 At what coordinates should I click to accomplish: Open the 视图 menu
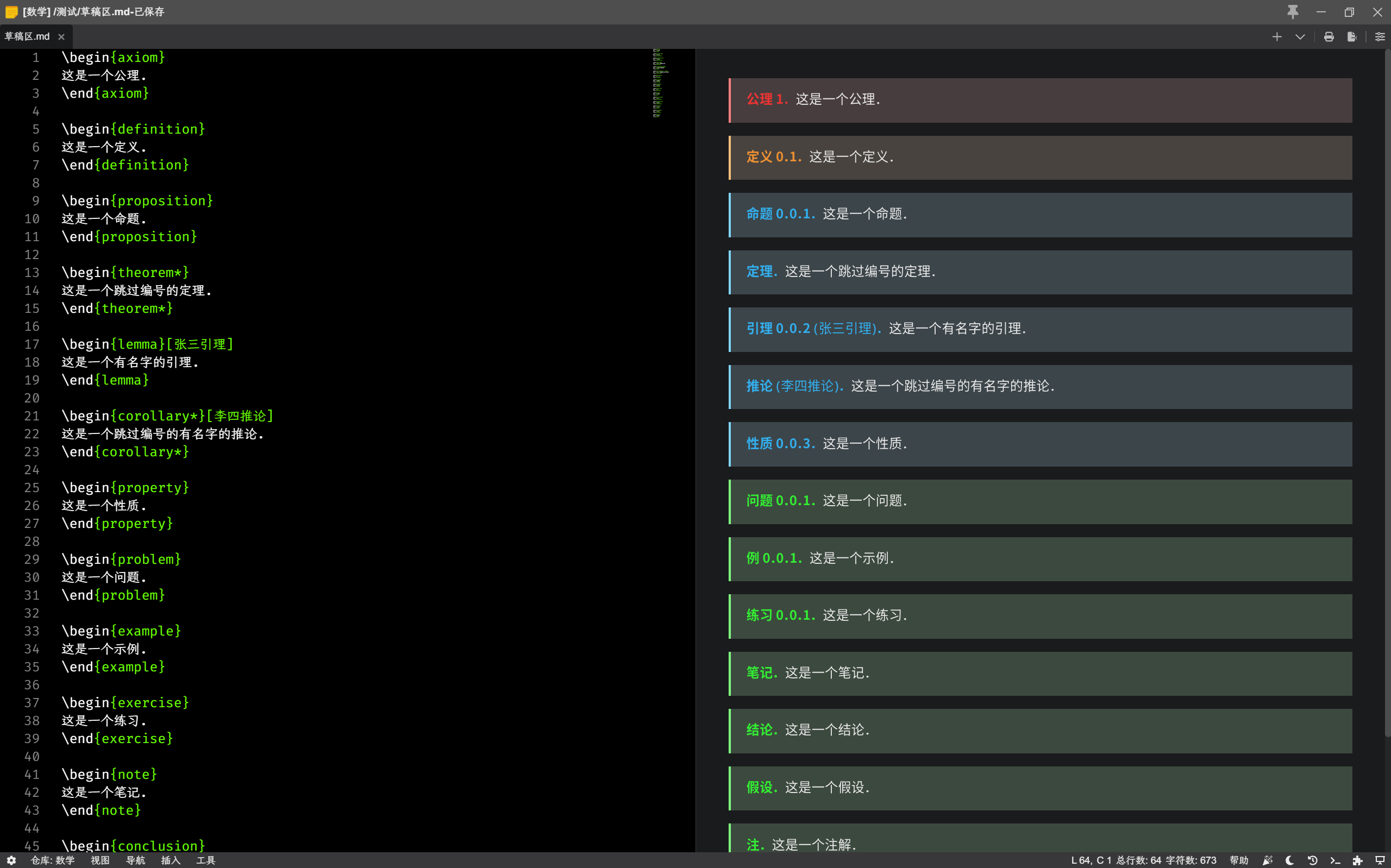pos(100,860)
